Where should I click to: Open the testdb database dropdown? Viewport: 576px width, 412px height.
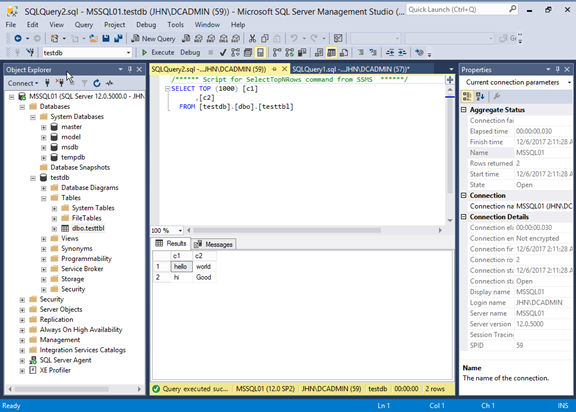[x=128, y=53]
